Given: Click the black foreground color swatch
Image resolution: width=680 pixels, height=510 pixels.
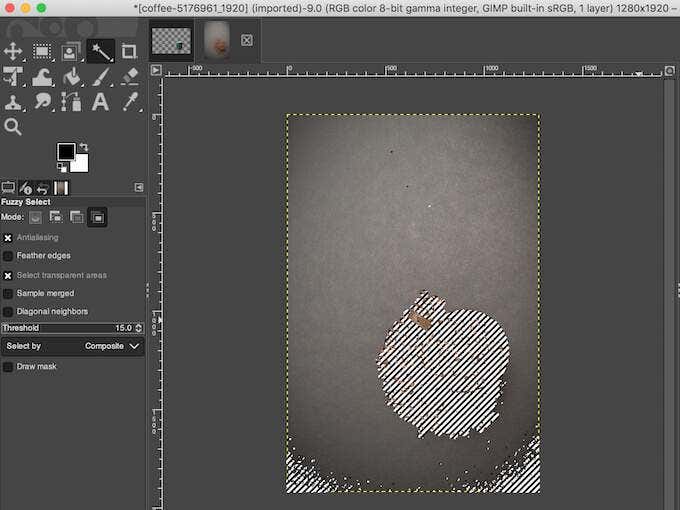Looking at the screenshot, I should tap(66, 152).
